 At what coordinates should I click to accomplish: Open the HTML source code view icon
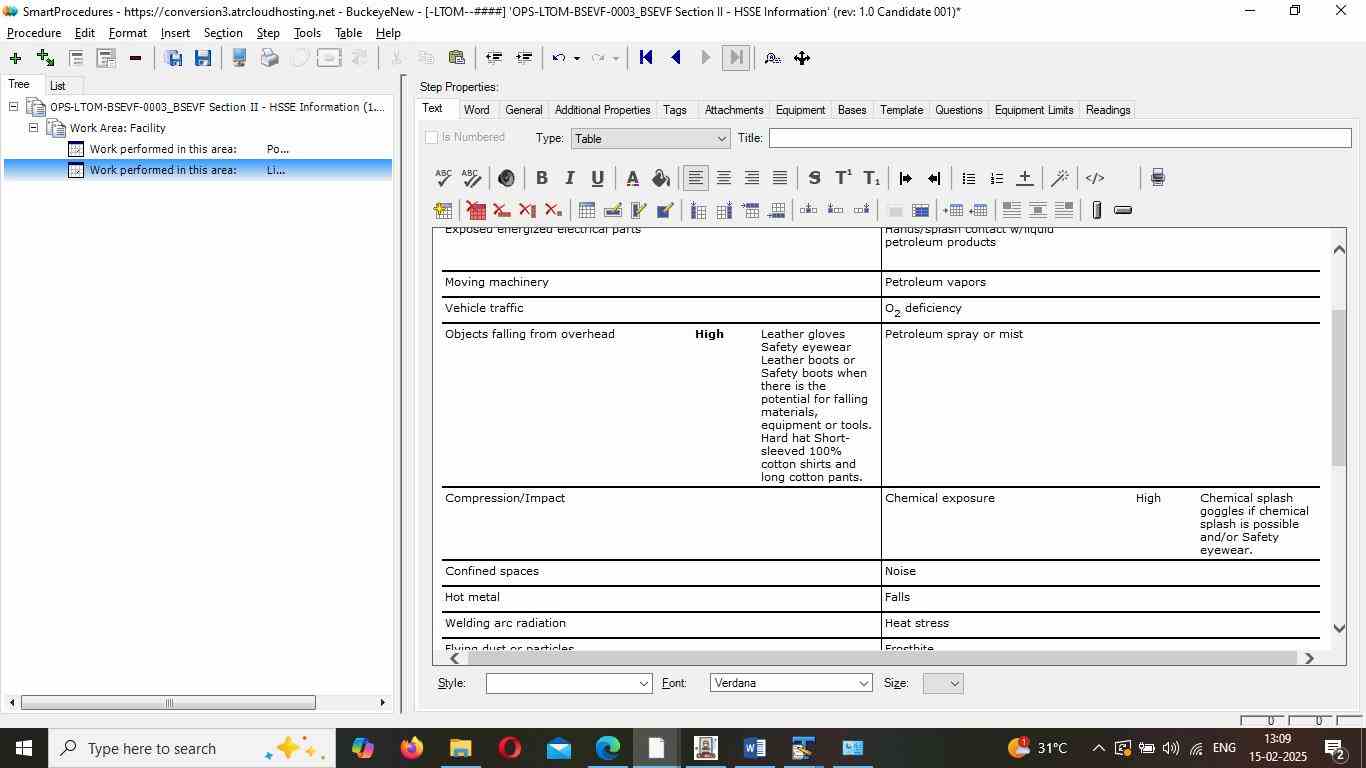[x=1095, y=178]
